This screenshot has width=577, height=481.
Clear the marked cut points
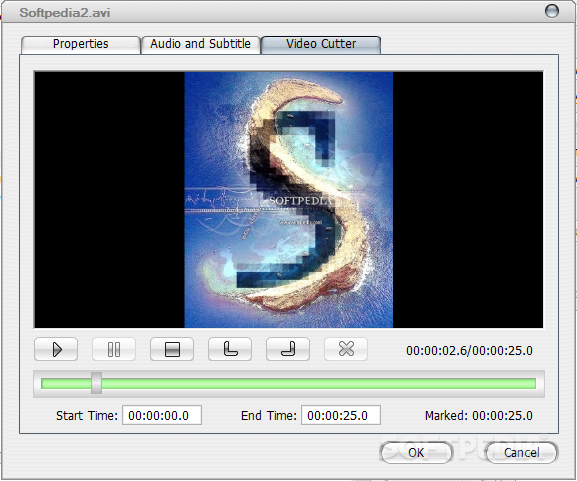click(x=346, y=349)
